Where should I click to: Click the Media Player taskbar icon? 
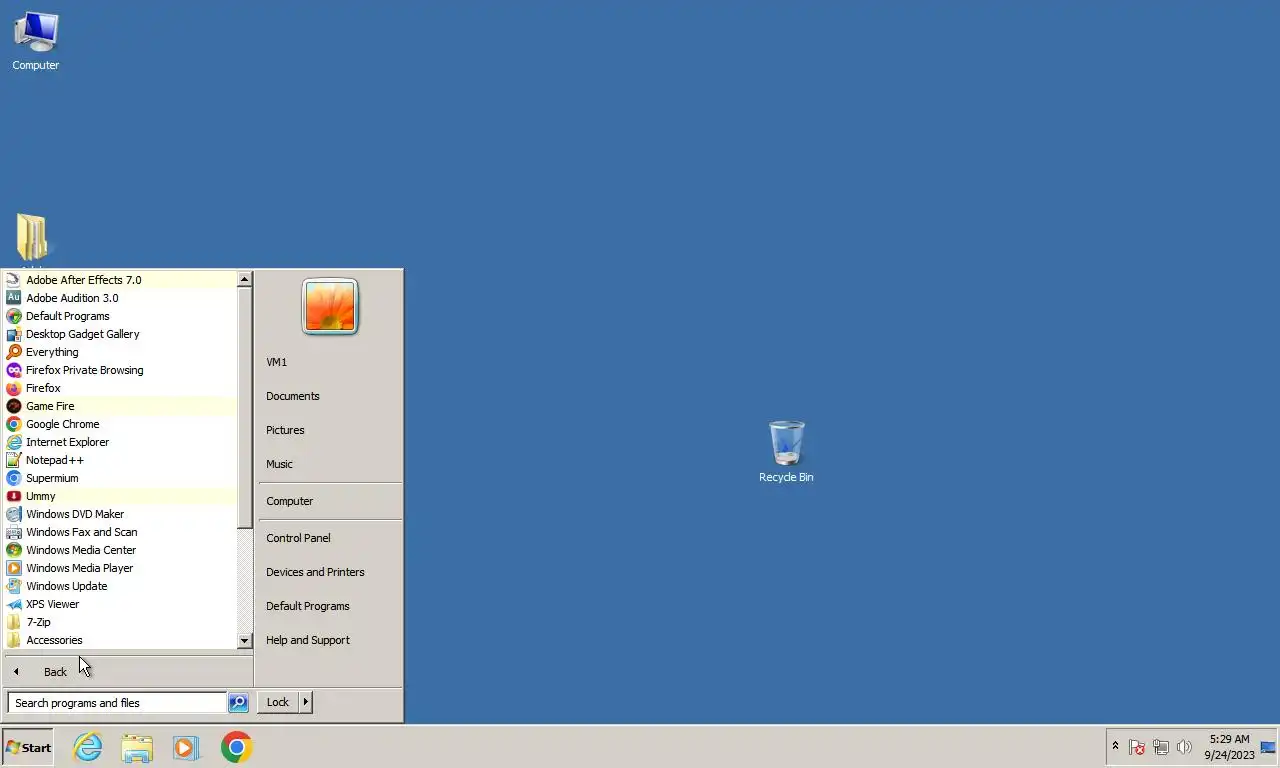(186, 747)
